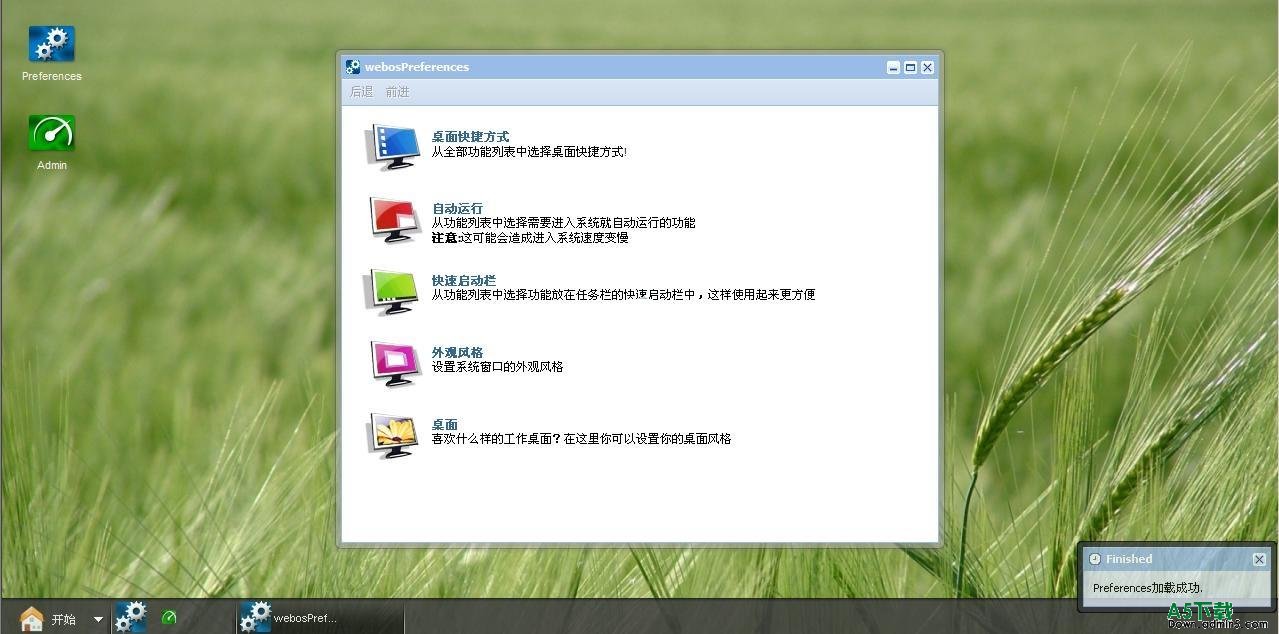Click the webosPreferences title bar gear icon

(x=353, y=67)
